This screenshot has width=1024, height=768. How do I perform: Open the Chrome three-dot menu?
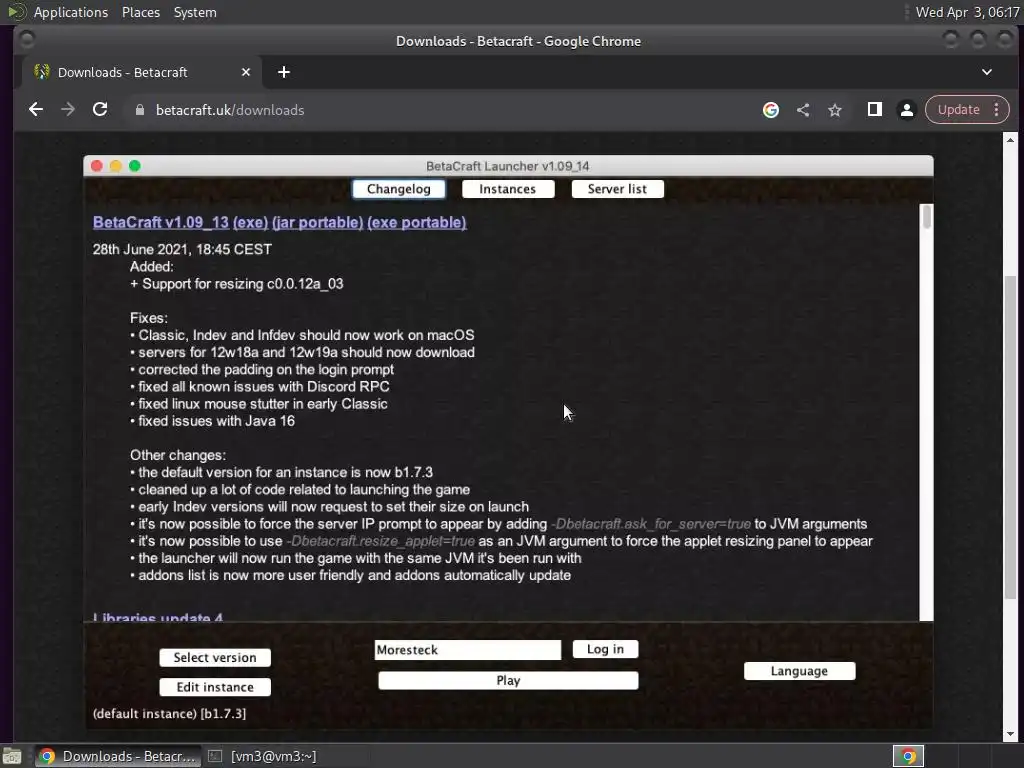997,110
